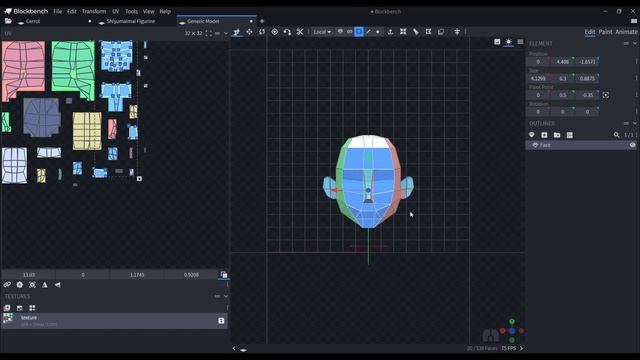640x360 pixels.
Task: Click the Create Face icon
Action: point(428,32)
